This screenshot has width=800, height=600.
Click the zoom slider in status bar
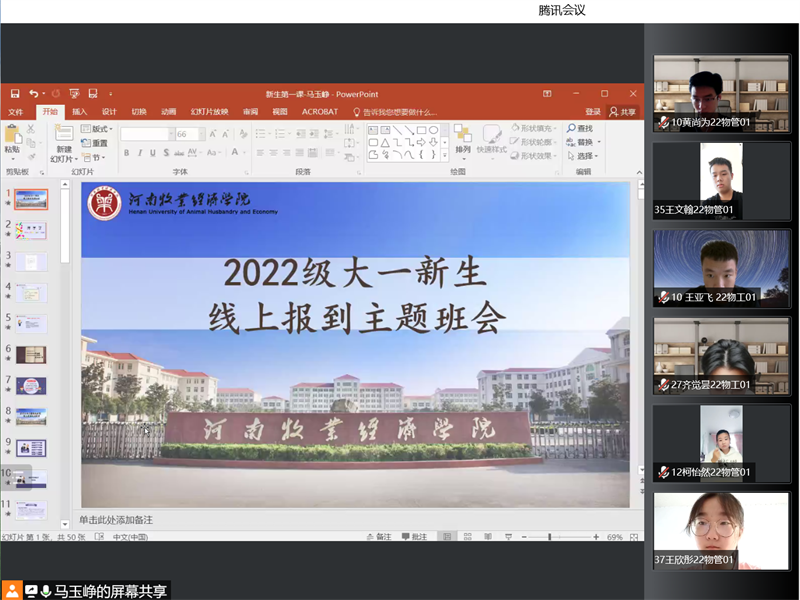coord(550,537)
